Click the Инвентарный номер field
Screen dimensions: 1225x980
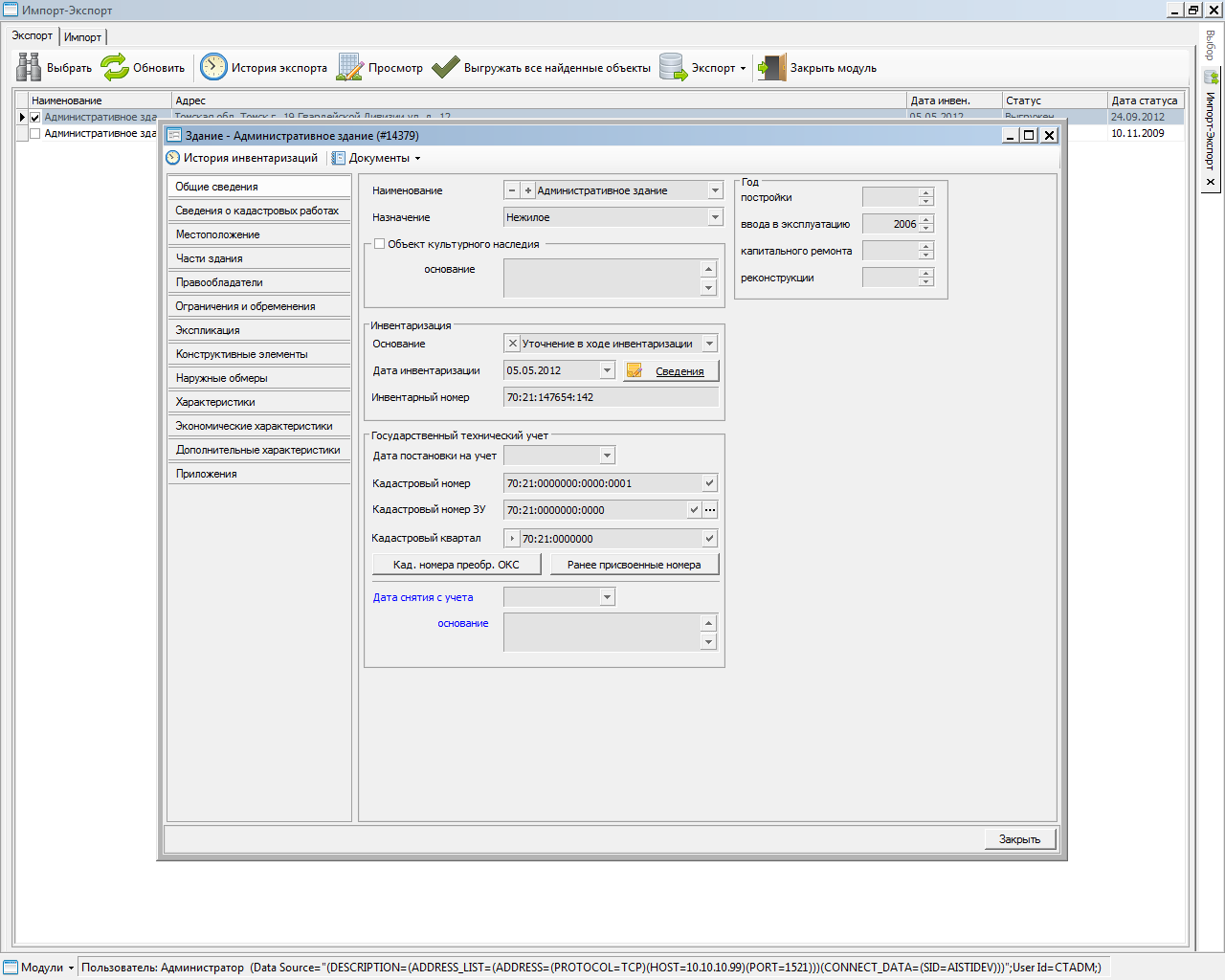tap(611, 397)
